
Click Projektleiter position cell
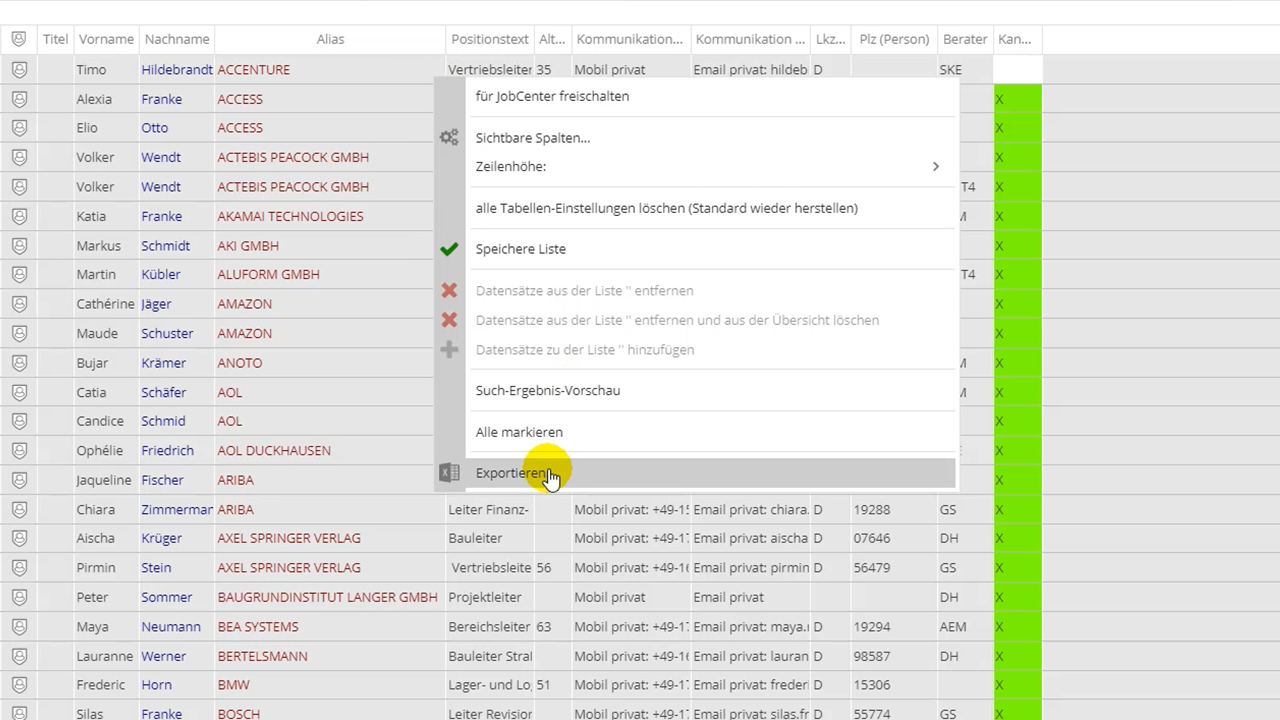490,597
